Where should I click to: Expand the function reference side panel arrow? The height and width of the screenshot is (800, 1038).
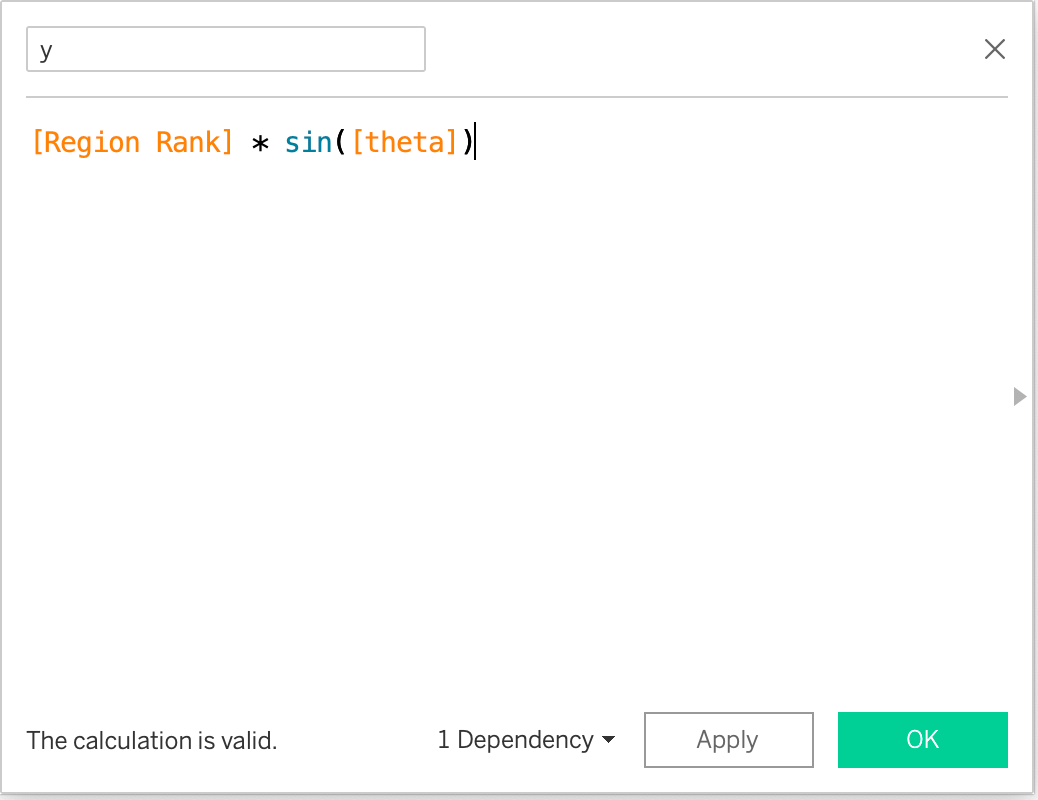tap(1019, 396)
